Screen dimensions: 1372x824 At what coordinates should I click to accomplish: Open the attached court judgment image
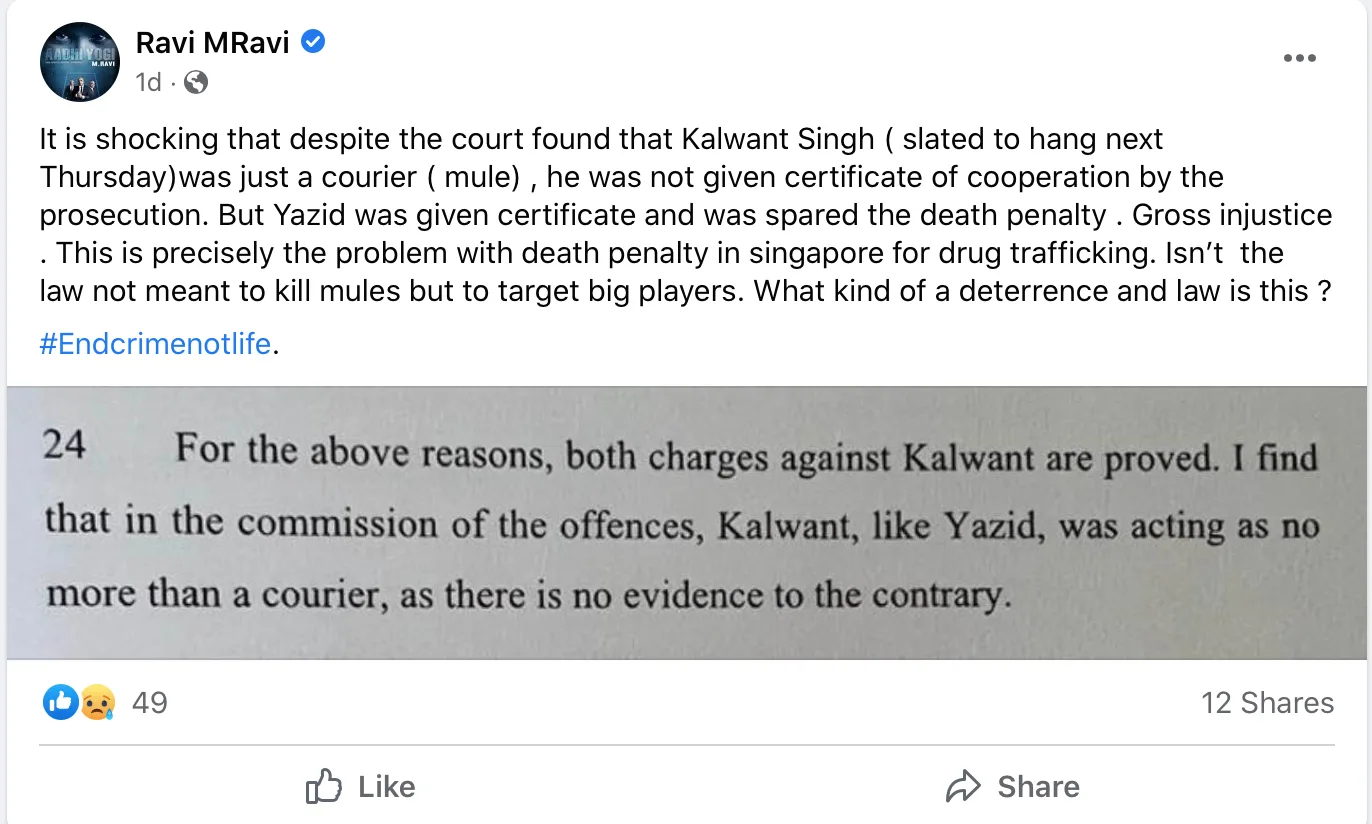pos(686,523)
